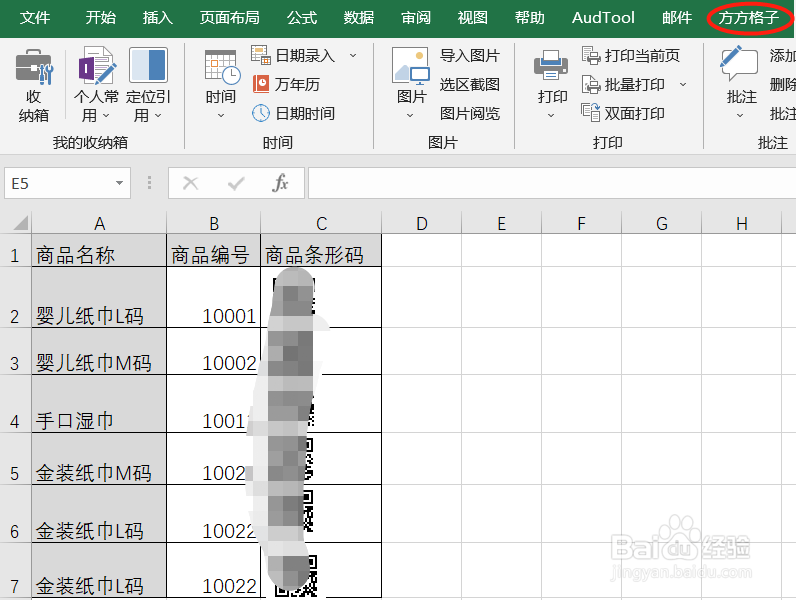Click the 批量打印 icon

tap(591, 84)
